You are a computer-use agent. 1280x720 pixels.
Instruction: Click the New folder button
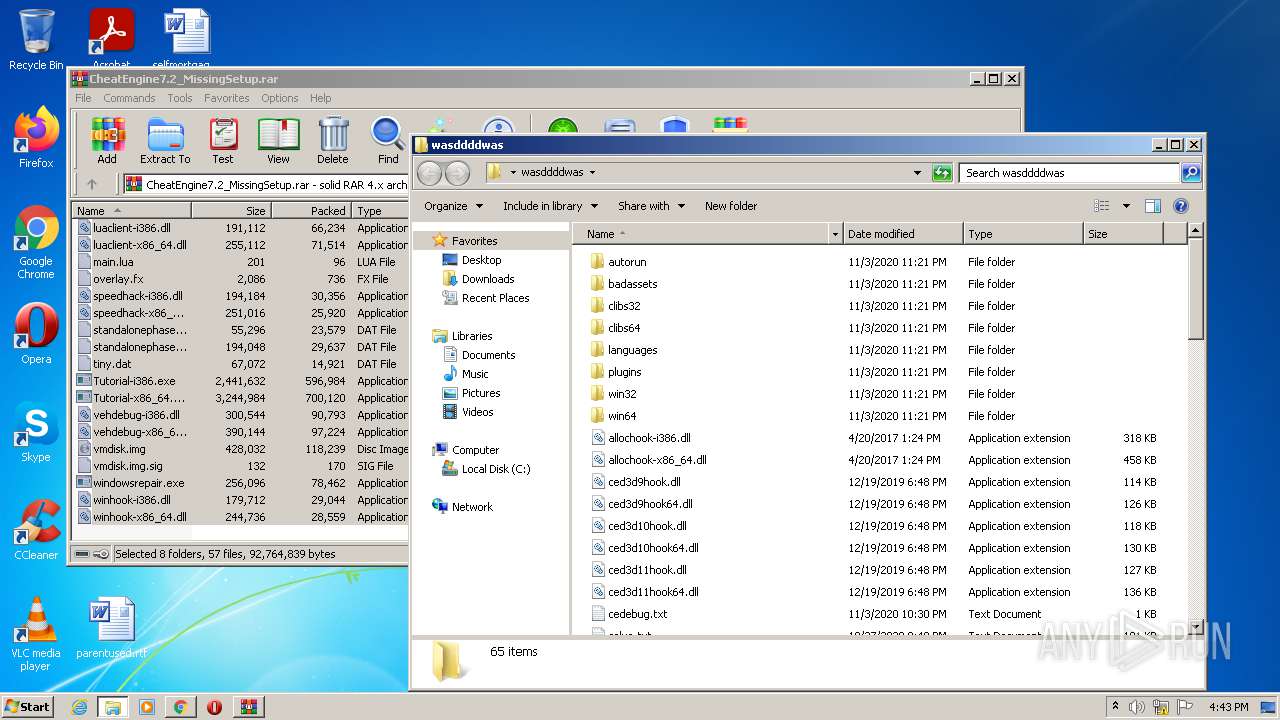click(731, 206)
